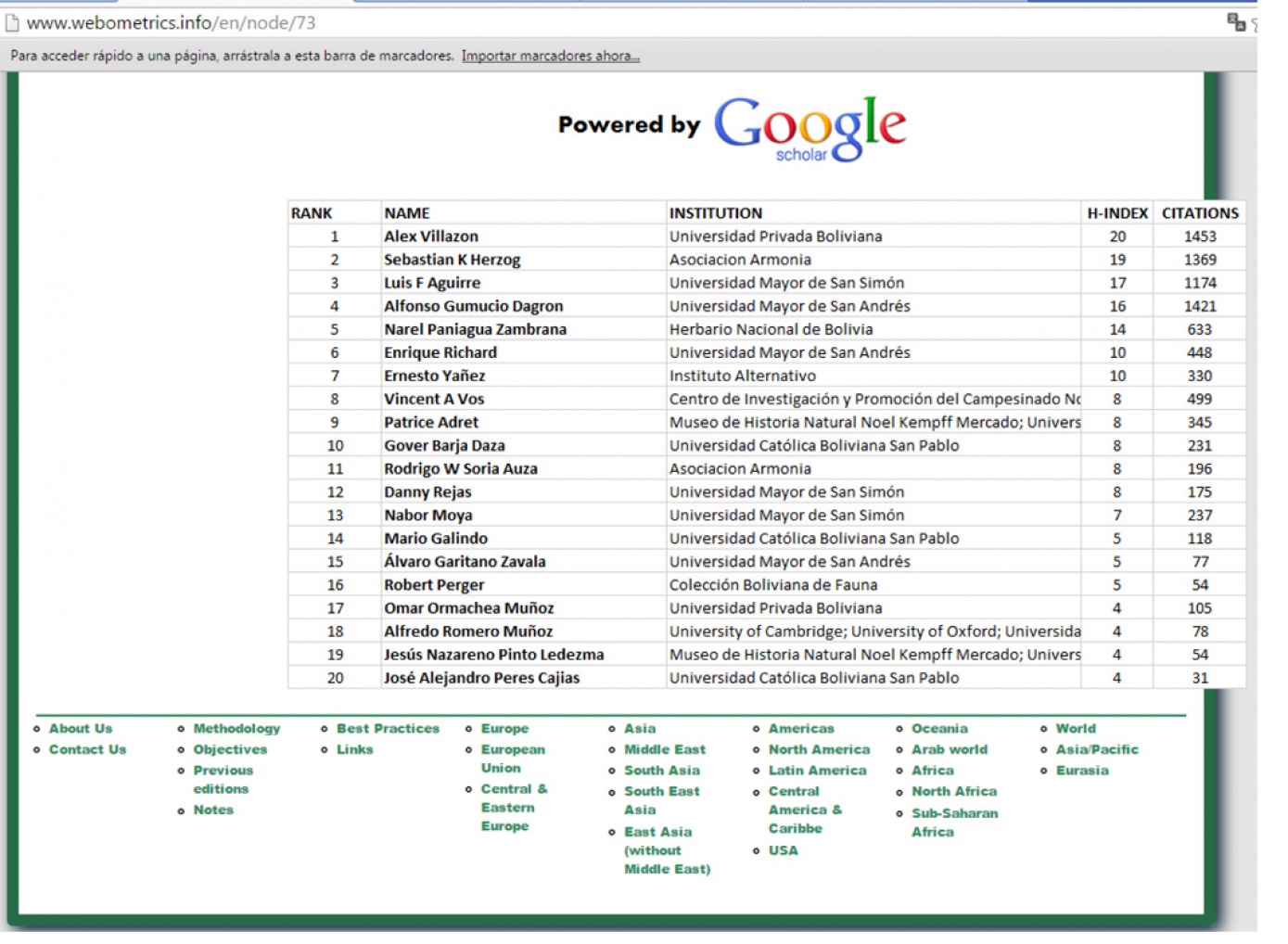The image size is (1288, 944).
Task: Select the Europe region link
Action: (504, 729)
